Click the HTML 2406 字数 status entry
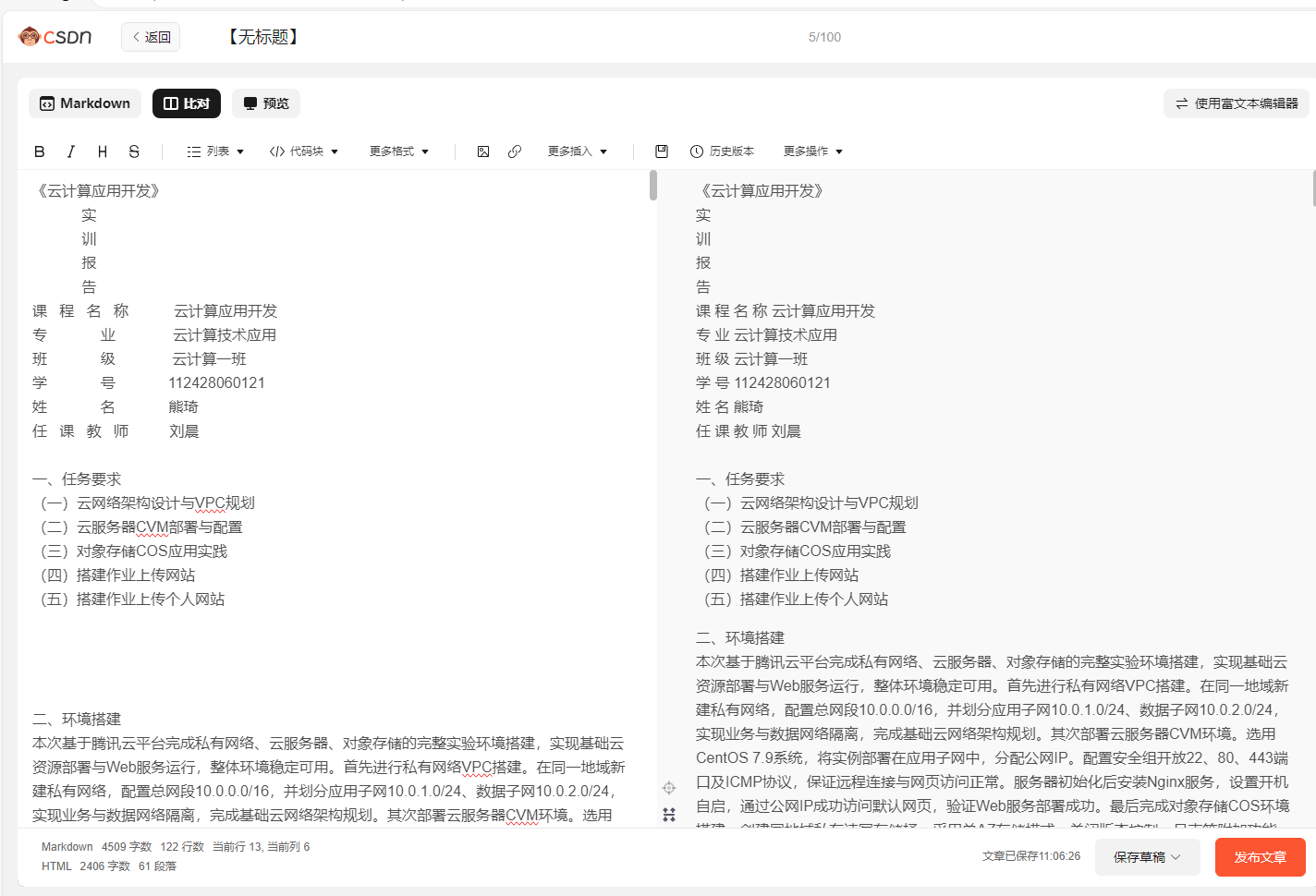Viewport: 1316px width, 896px height. click(x=86, y=866)
